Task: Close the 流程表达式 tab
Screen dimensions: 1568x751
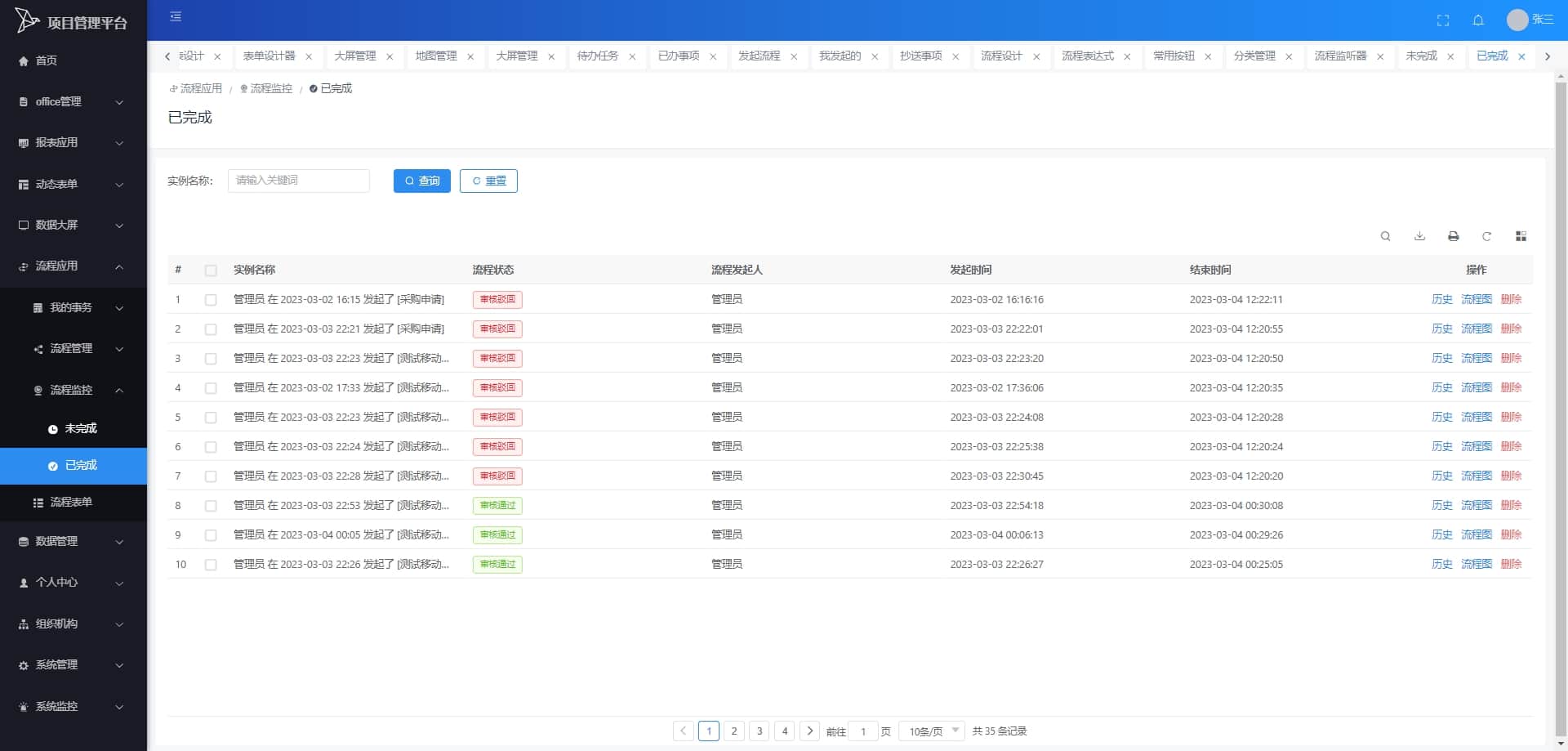Action: (x=1127, y=56)
